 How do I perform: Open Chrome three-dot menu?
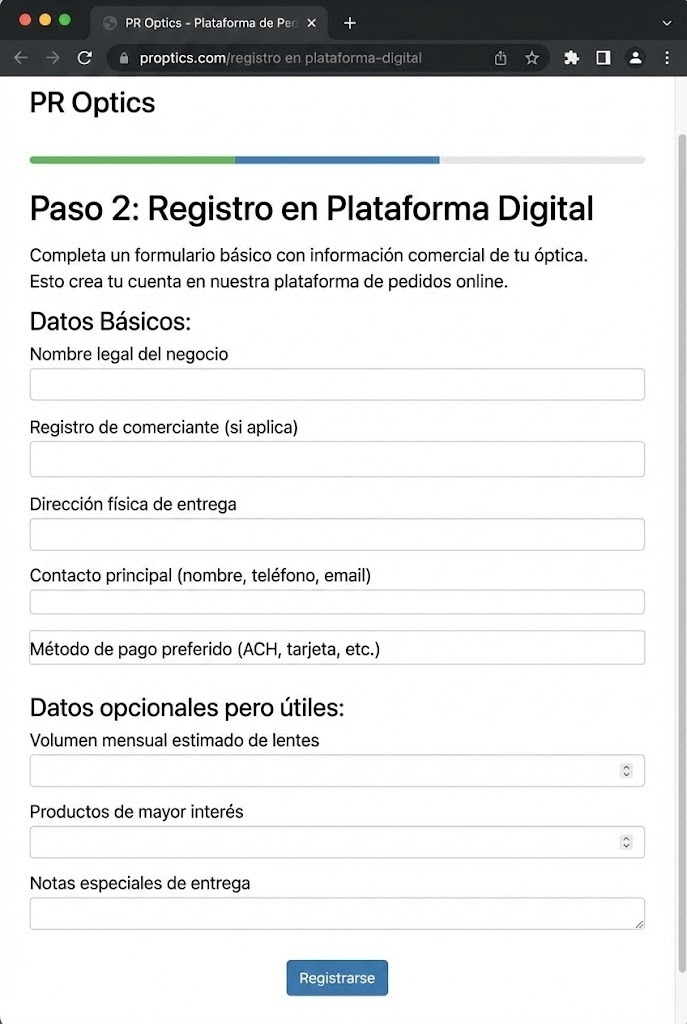[x=666, y=58]
